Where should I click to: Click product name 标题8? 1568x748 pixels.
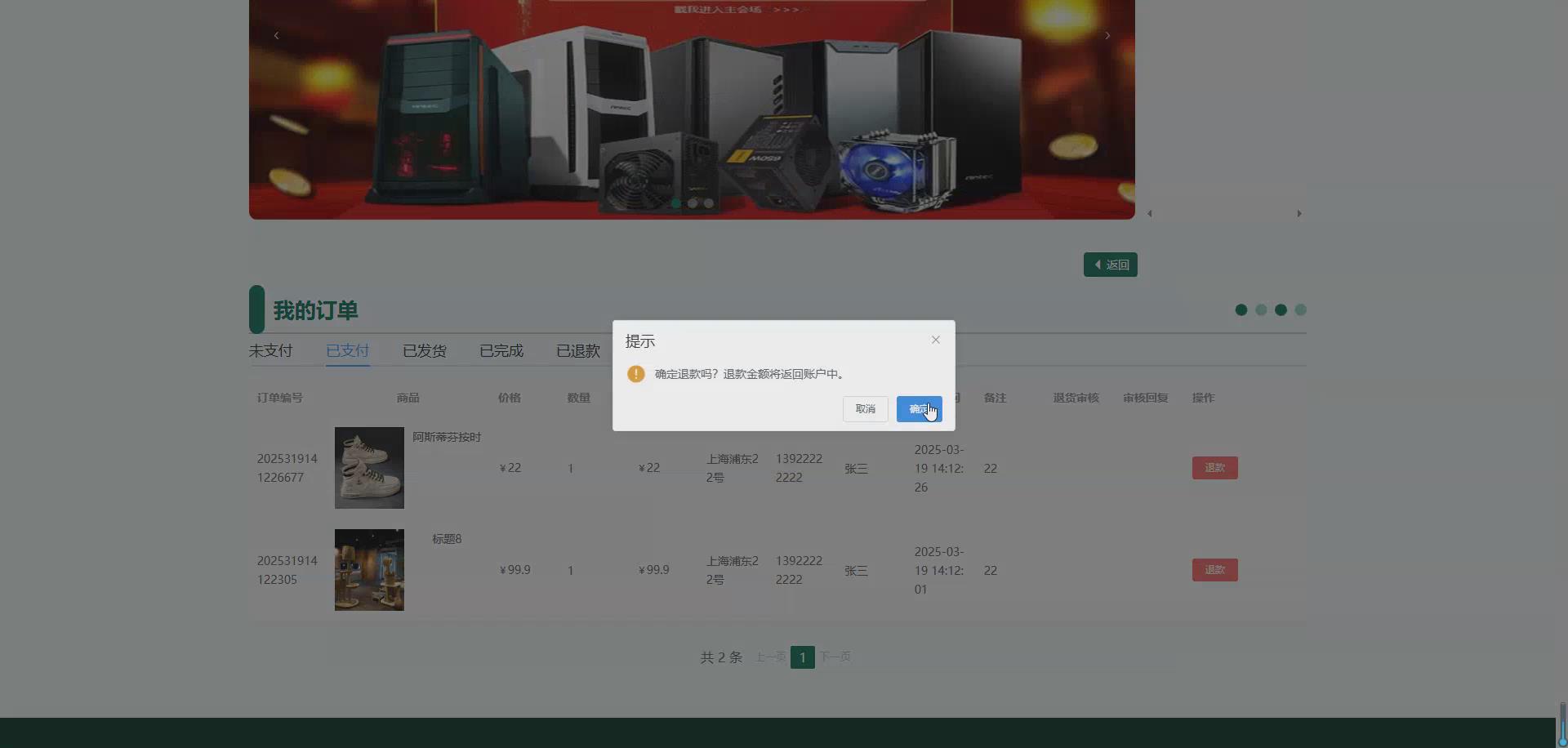pos(447,539)
